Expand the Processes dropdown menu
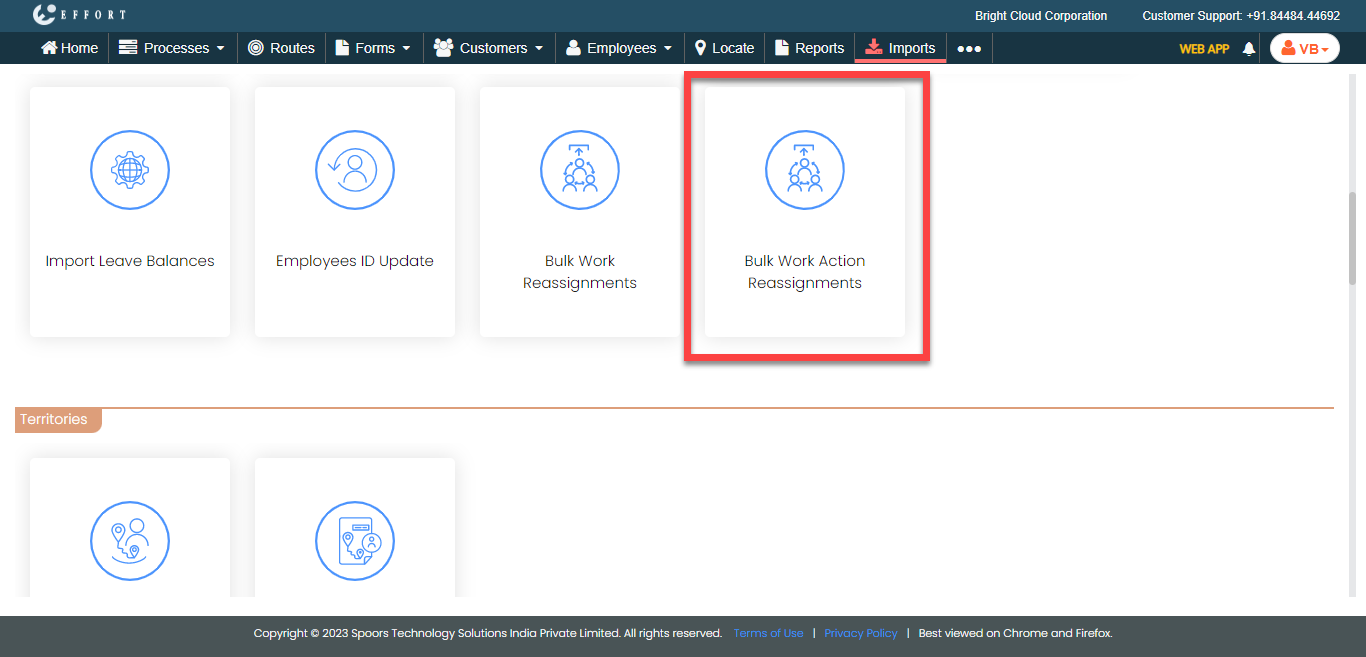Image resolution: width=1366 pixels, height=657 pixels. (x=172, y=48)
